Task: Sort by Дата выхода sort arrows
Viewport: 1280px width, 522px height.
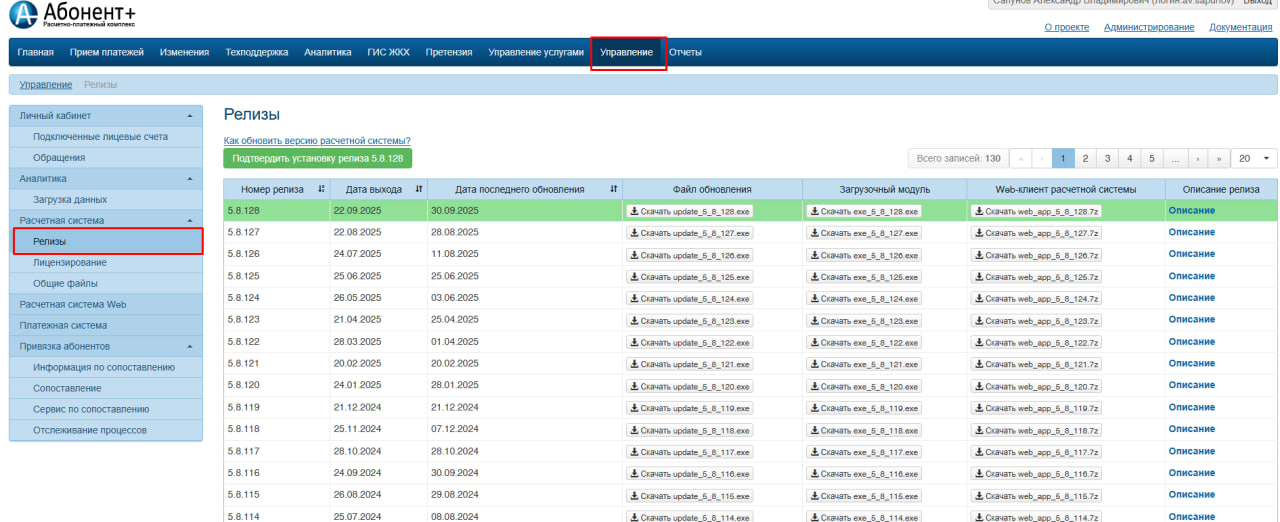Action: click(x=418, y=189)
